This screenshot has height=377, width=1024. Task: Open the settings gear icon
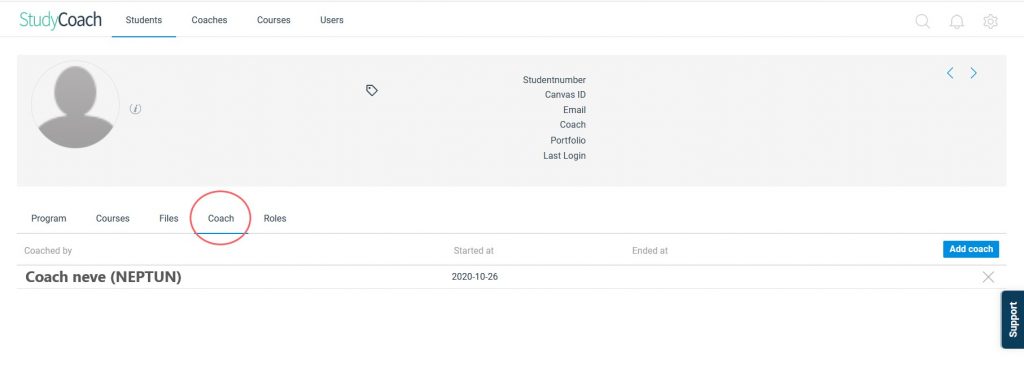pos(990,22)
